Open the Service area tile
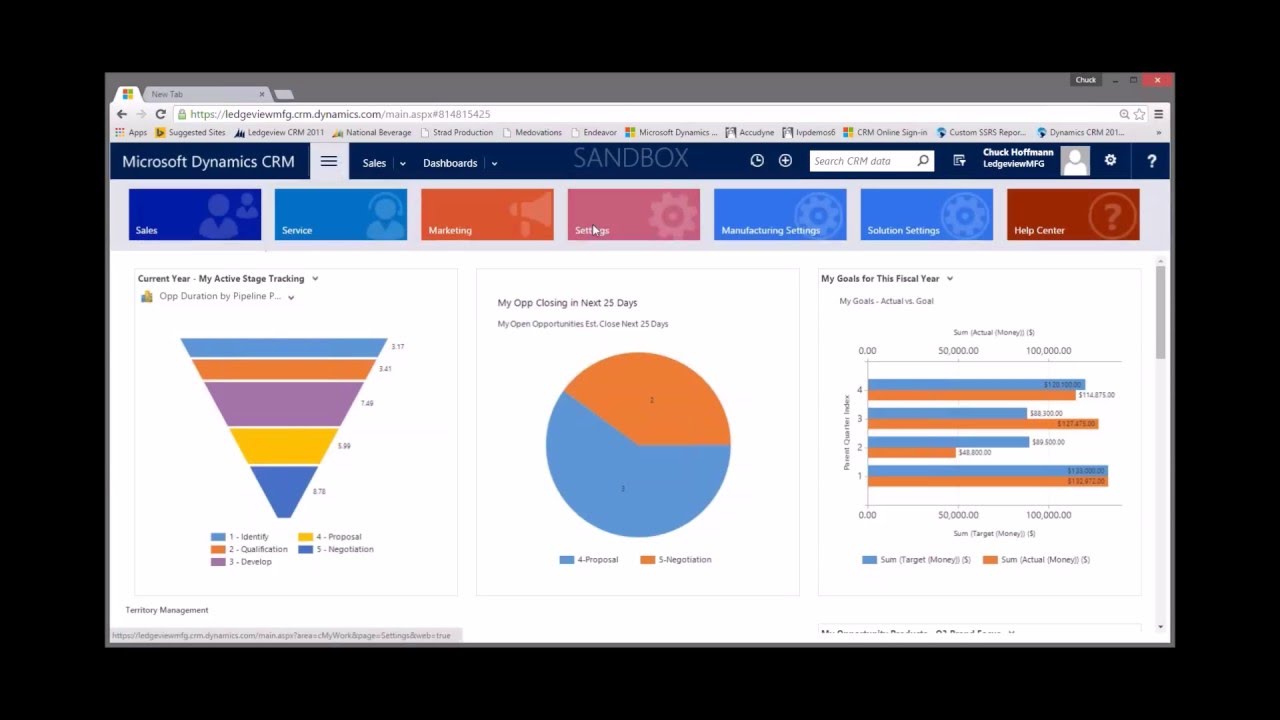The height and width of the screenshot is (720, 1280). 341,214
